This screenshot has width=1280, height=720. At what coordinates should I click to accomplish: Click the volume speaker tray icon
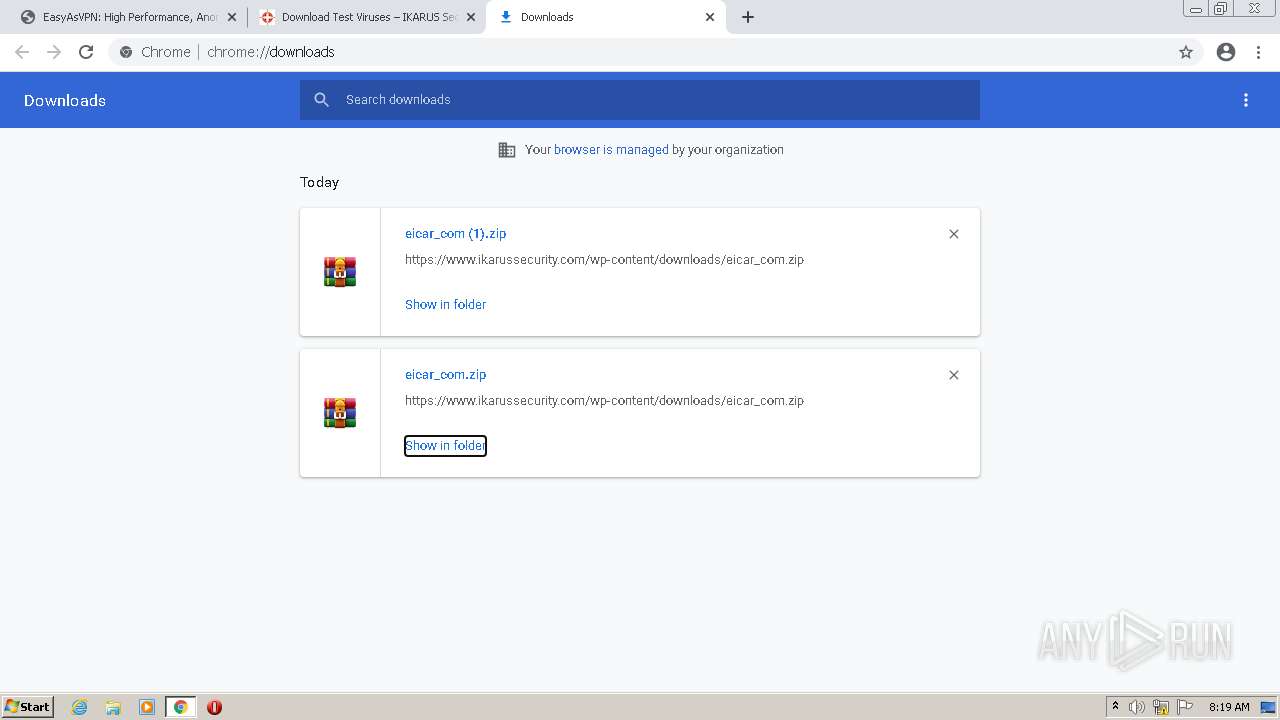[1137, 707]
